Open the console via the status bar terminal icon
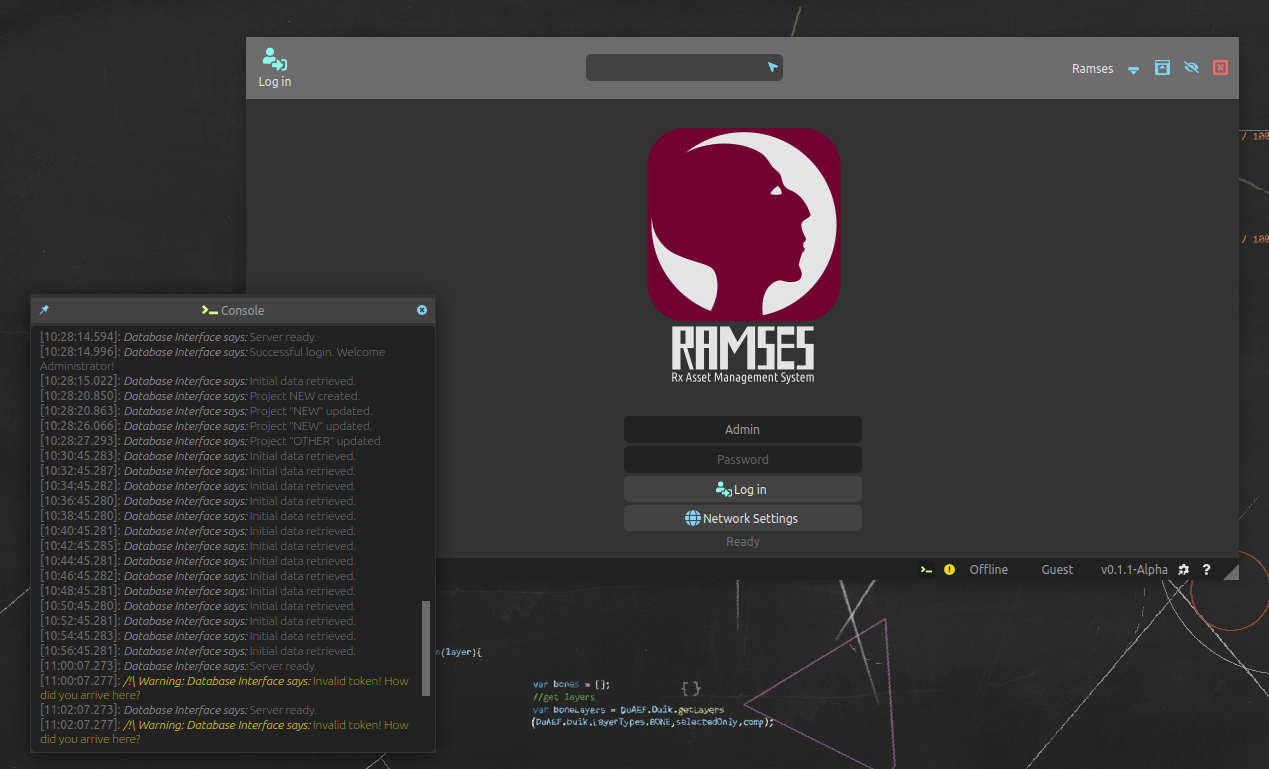This screenshot has height=769, width=1269. 927,570
